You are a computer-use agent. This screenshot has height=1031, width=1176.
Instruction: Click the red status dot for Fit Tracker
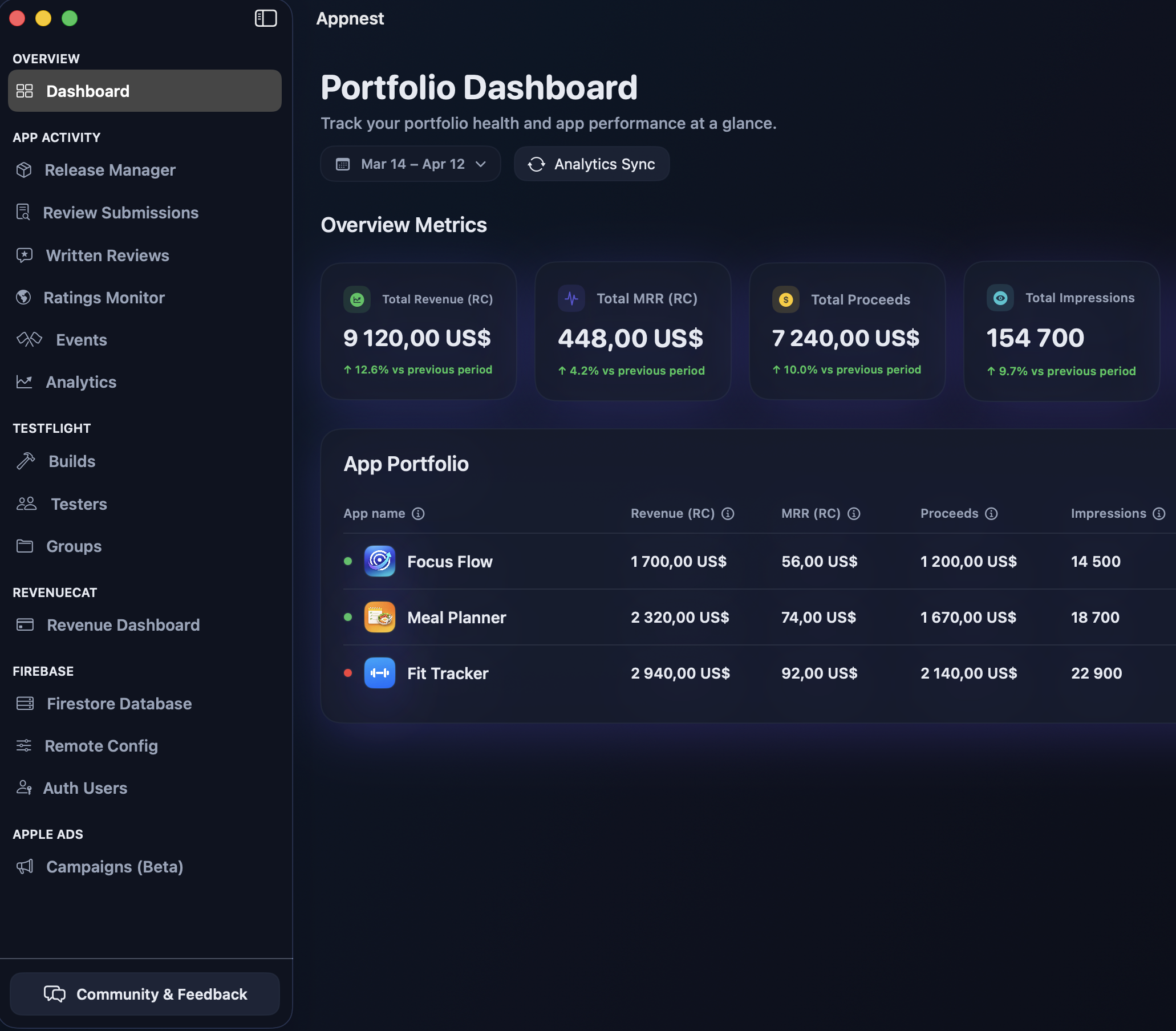(x=348, y=672)
